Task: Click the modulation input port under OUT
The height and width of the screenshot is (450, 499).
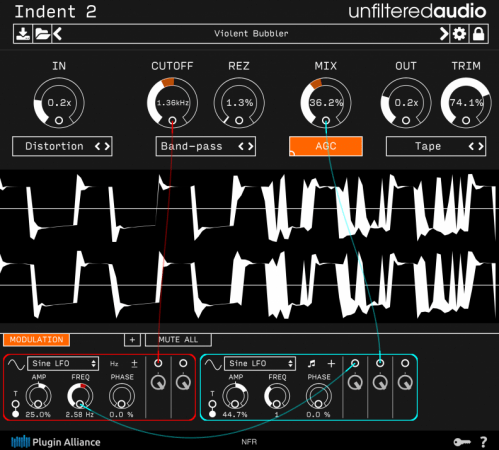Action: (406, 120)
